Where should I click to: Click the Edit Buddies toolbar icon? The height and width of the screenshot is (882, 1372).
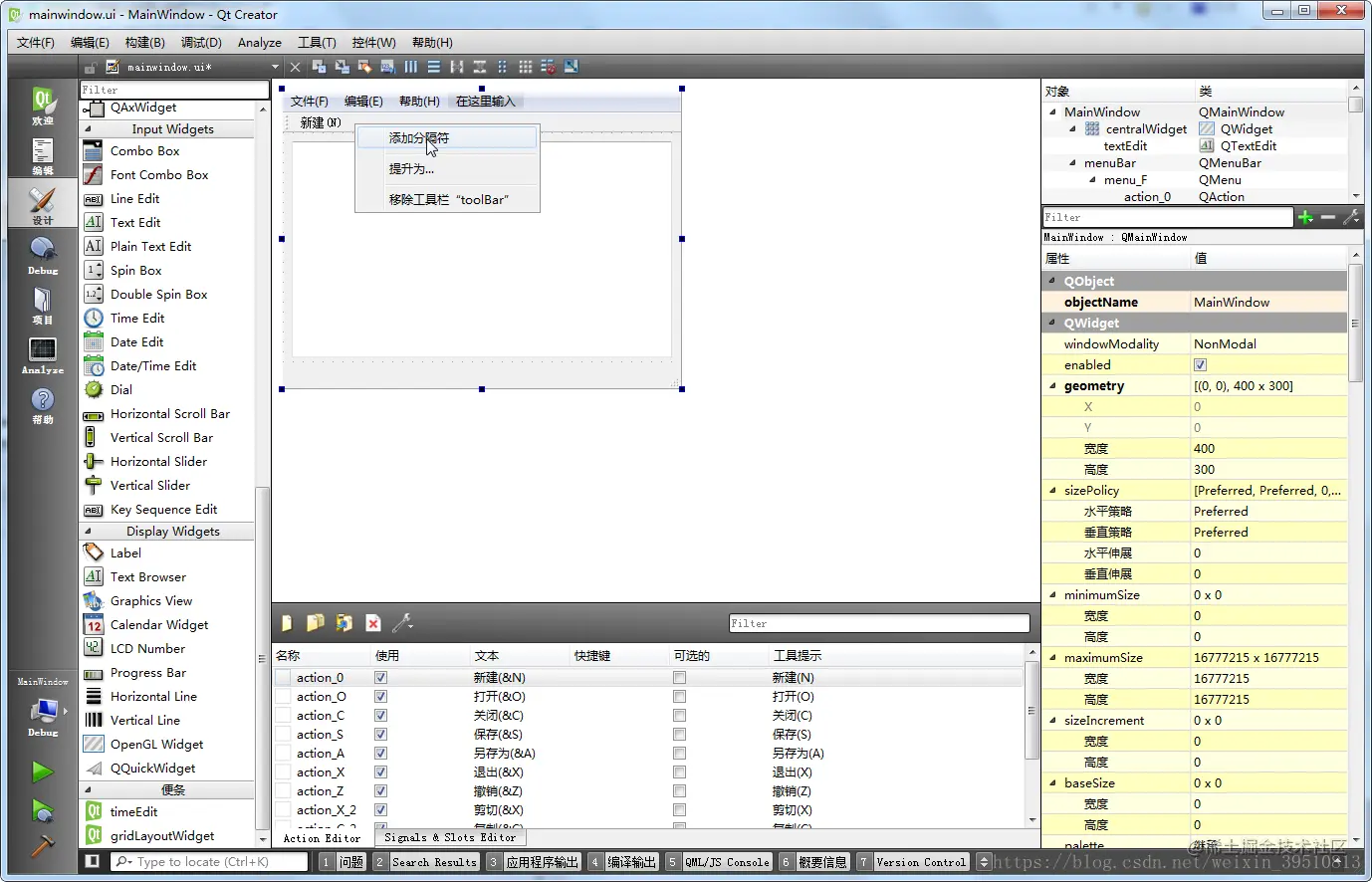(364, 67)
